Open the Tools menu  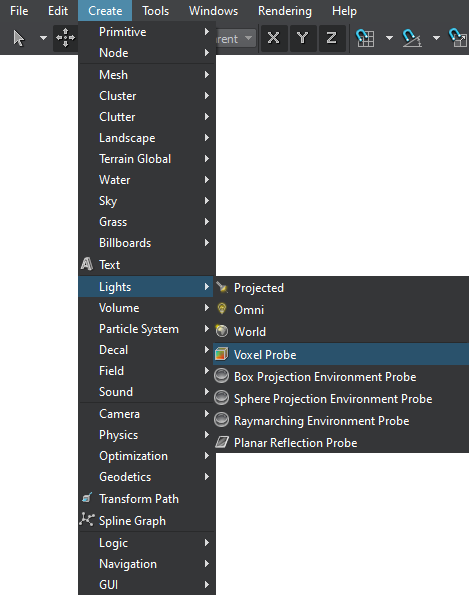156,11
